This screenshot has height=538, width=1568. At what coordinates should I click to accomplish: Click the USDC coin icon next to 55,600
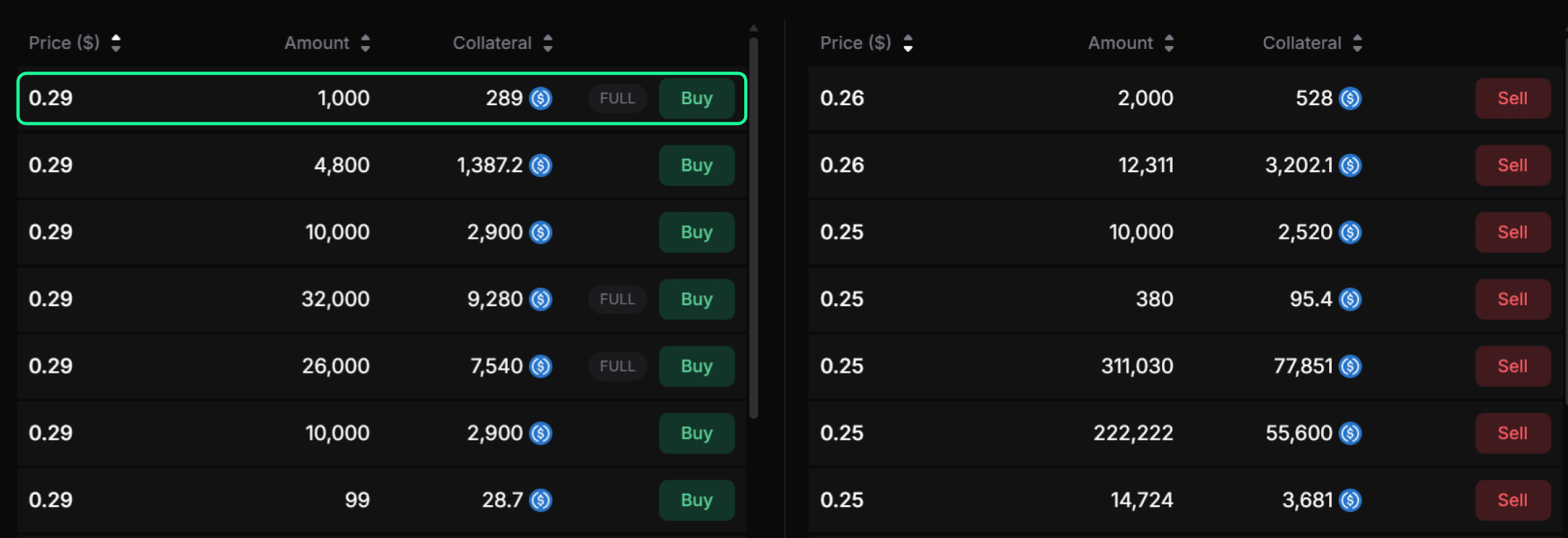tap(1350, 434)
